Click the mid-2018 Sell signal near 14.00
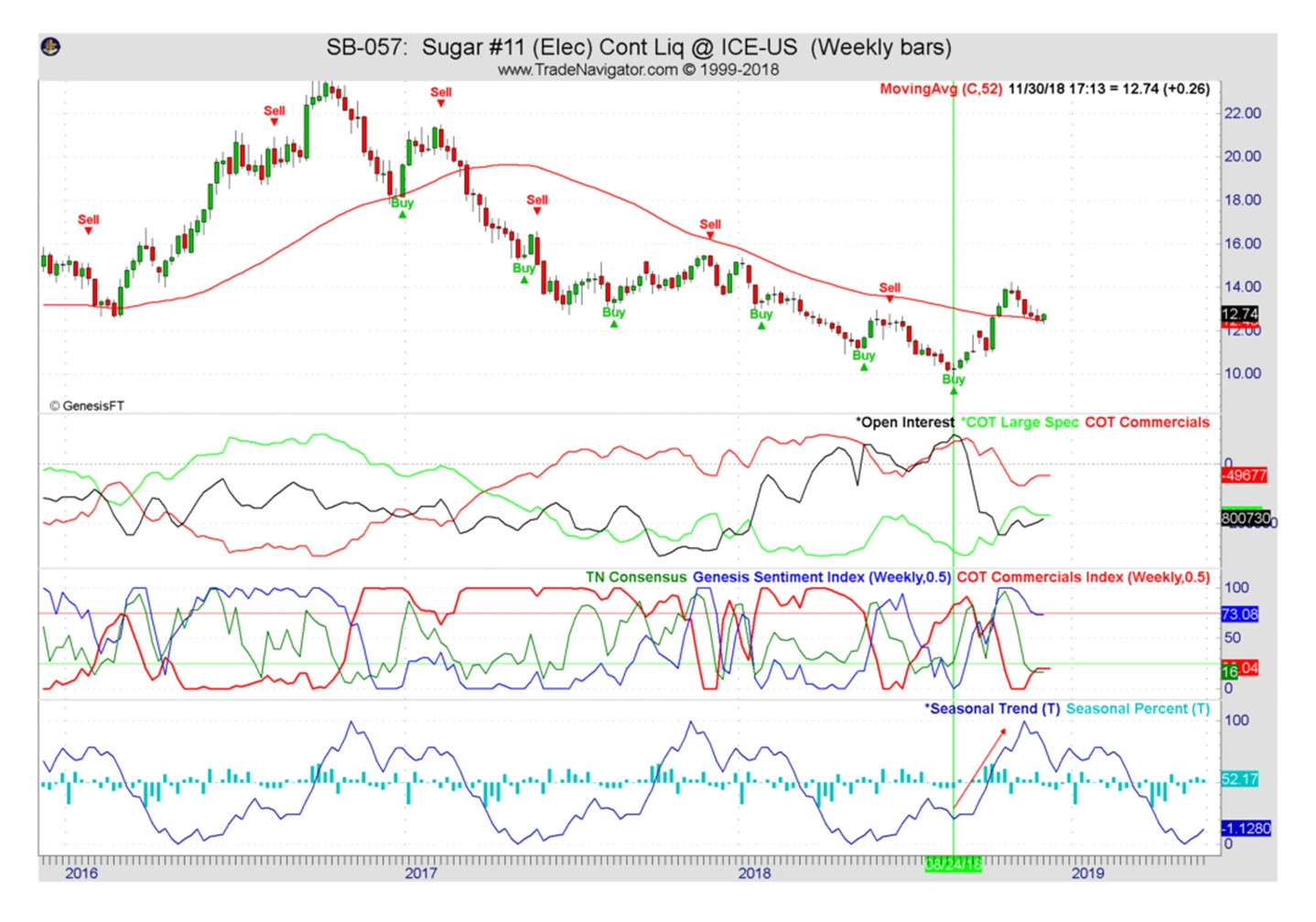The height and width of the screenshot is (922, 1316). click(x=890, y=291)
